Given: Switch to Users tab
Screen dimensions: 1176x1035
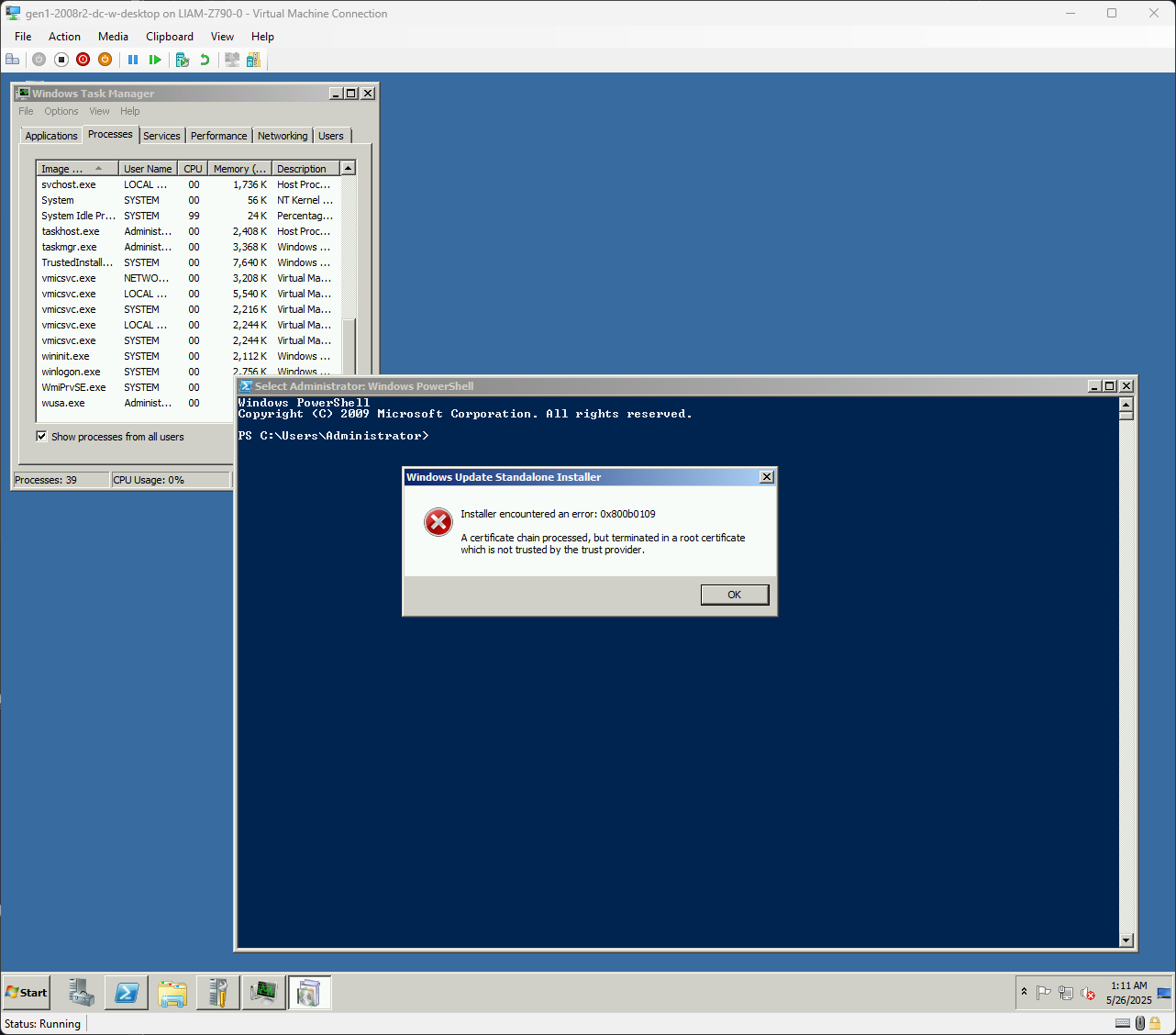Looking at the screenshot, I should [331, 136].
